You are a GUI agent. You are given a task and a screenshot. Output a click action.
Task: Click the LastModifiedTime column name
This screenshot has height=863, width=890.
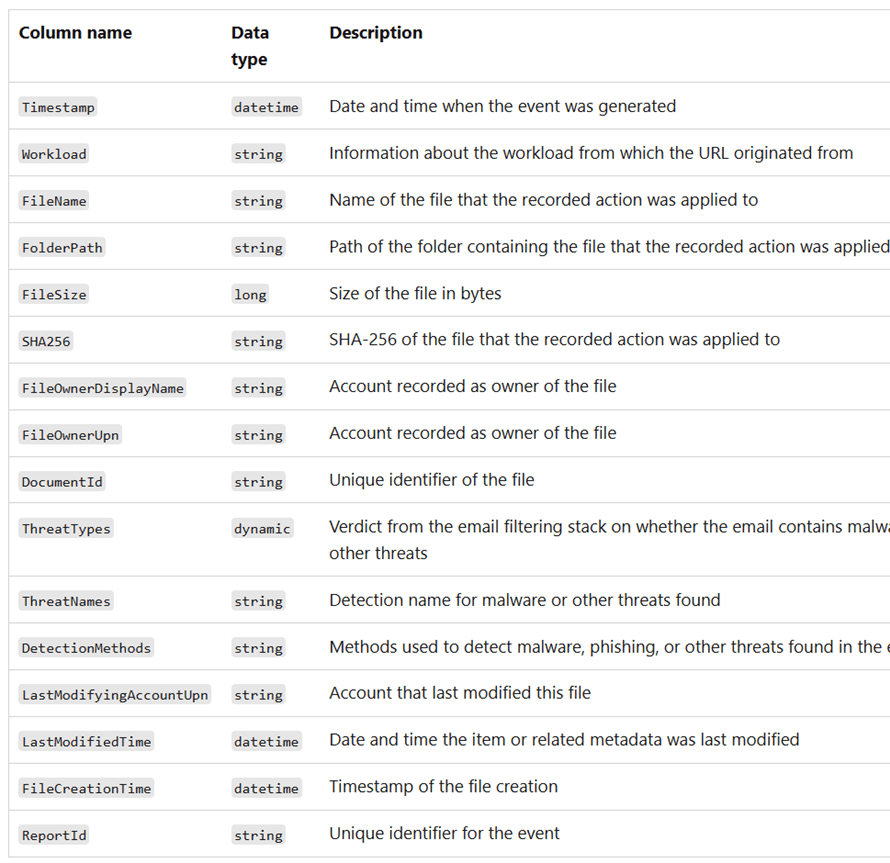(x=87, y=742)
